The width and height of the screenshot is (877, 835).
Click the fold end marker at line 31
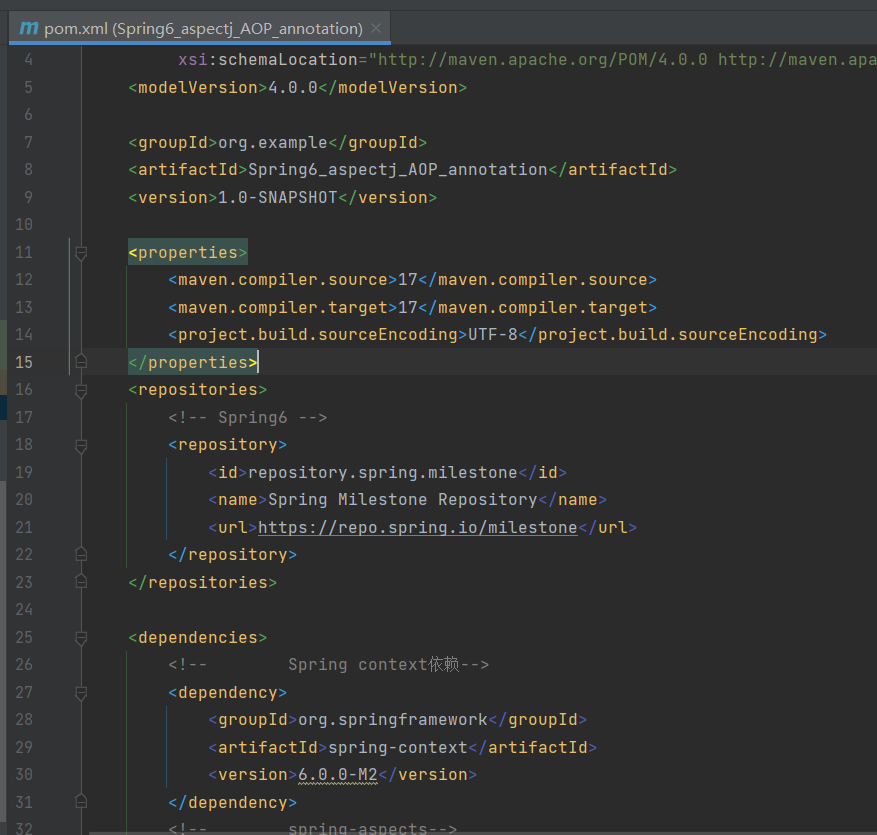tap(81, 802)
